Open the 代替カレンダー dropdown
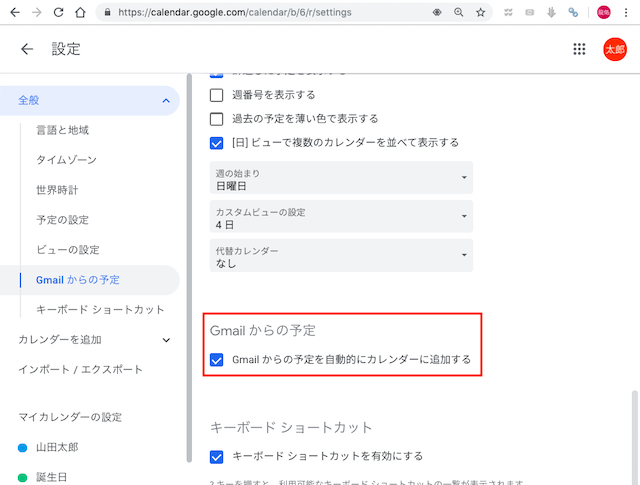Image resolution: width=640 pixels, height=485 pixels. point(341,255)
